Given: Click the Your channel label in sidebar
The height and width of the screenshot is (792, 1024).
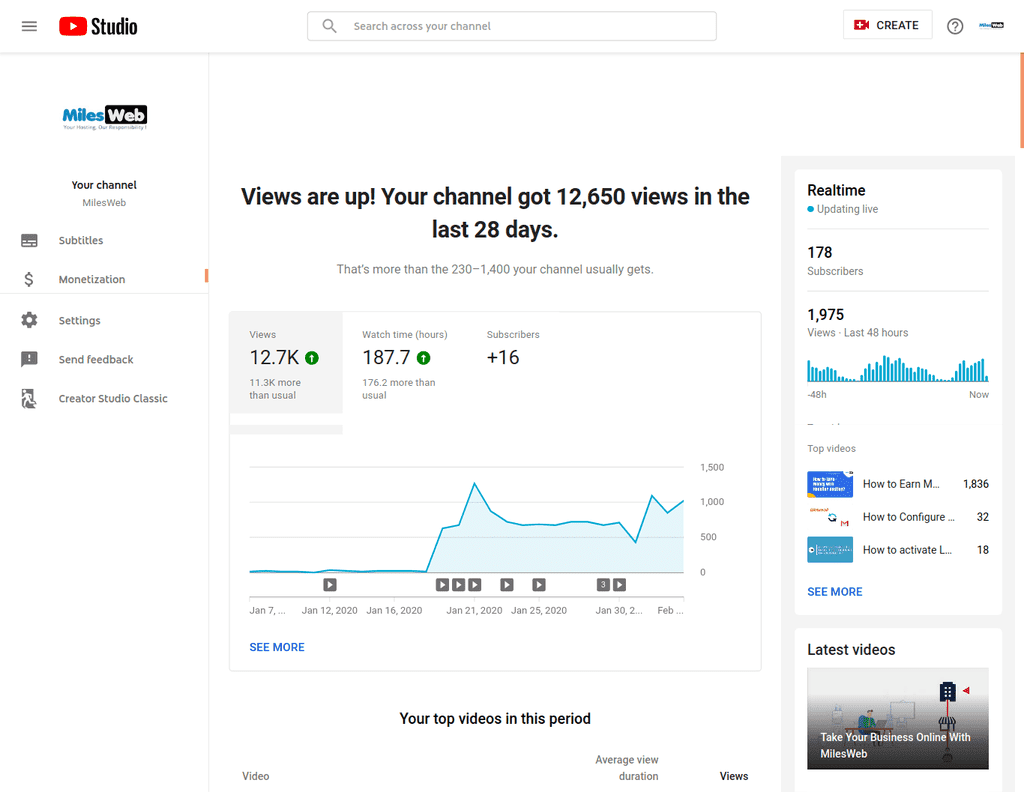Looking at the screenshot, I should tap(104, 185).
